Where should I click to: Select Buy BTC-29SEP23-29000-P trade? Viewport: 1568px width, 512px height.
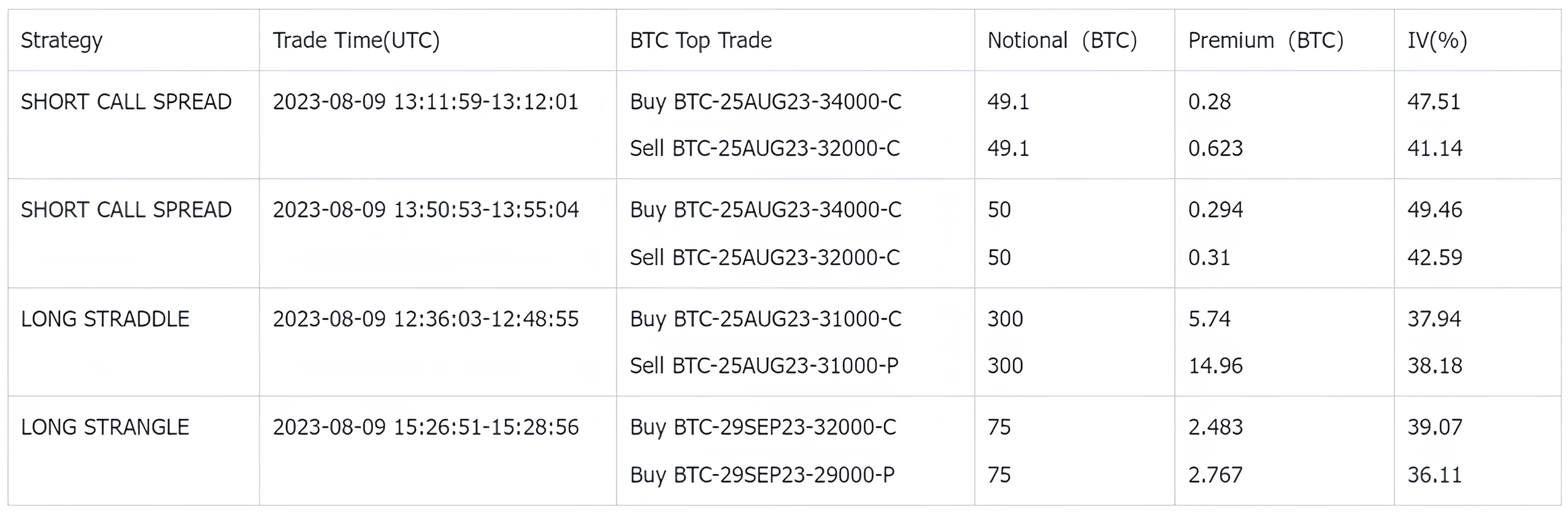[763, 475]
